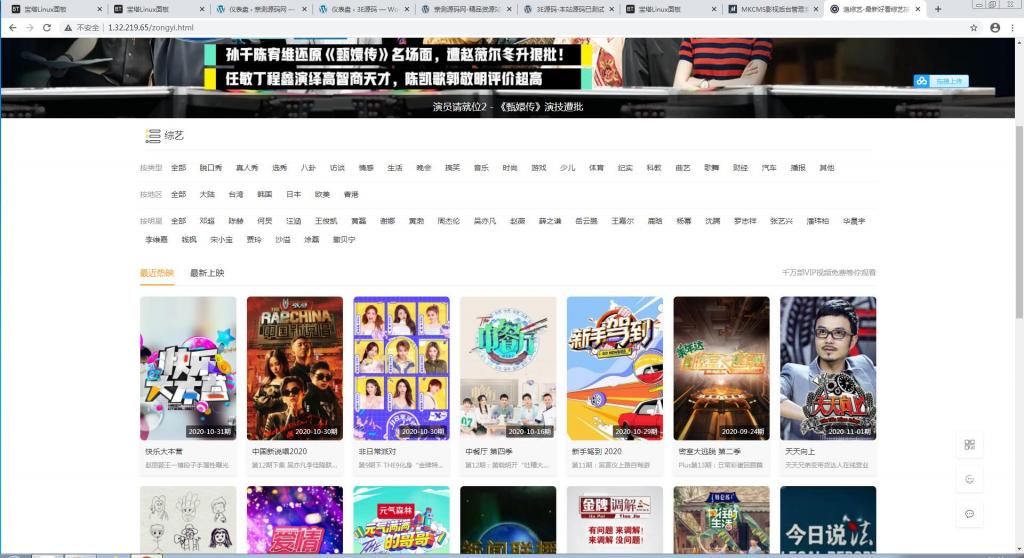
Task: Open a new browser tab with plus icon
Action: [937, 9]
